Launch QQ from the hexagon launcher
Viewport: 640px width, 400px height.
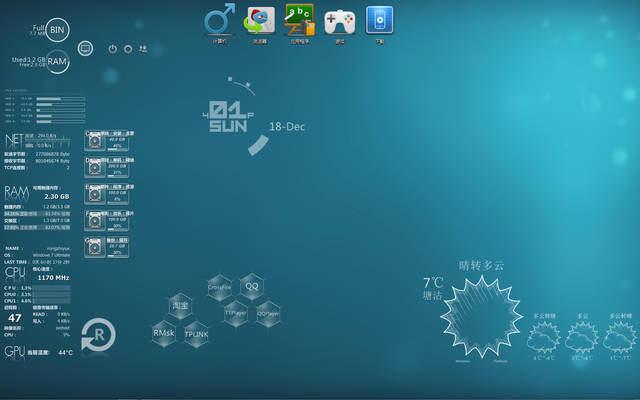(x=251, y=287)
